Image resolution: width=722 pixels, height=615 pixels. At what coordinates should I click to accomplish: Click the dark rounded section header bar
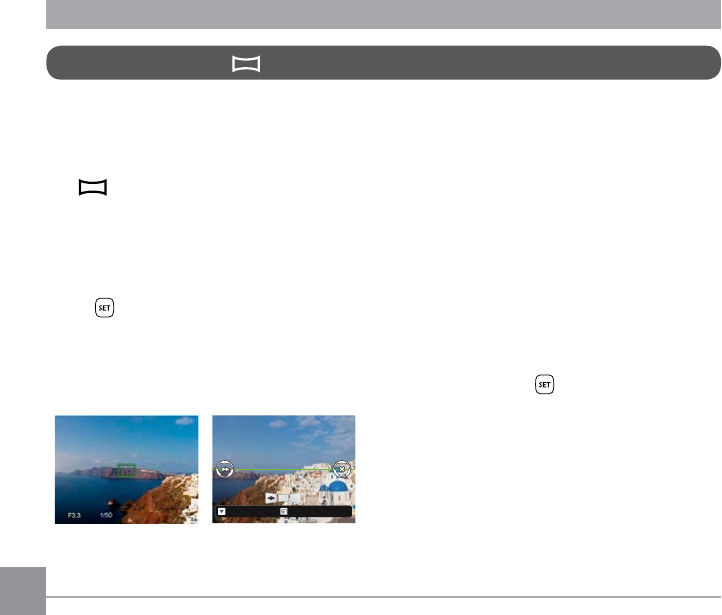(x=383, y=63)
